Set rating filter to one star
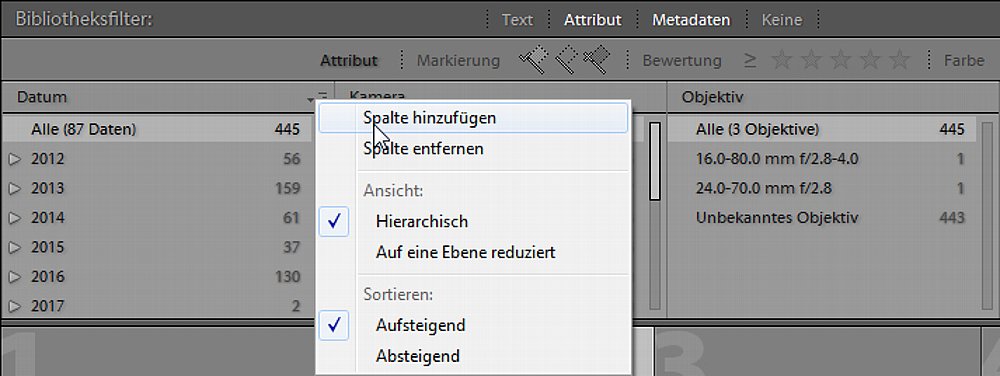The height and width of the screenshot is (376, 1000). tap(782, 61)
